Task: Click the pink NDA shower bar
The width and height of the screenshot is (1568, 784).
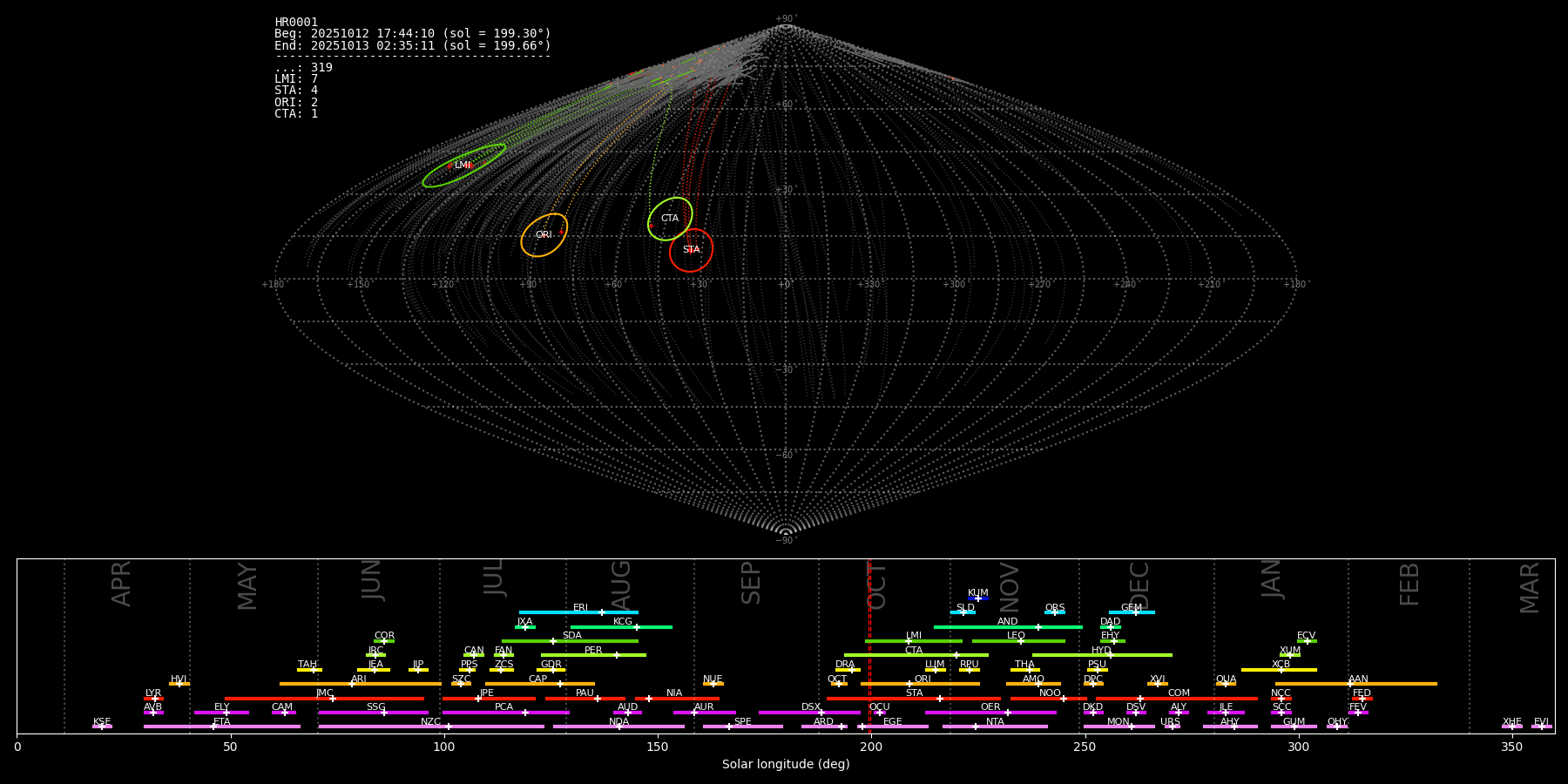Action: [x=619, y=727]
